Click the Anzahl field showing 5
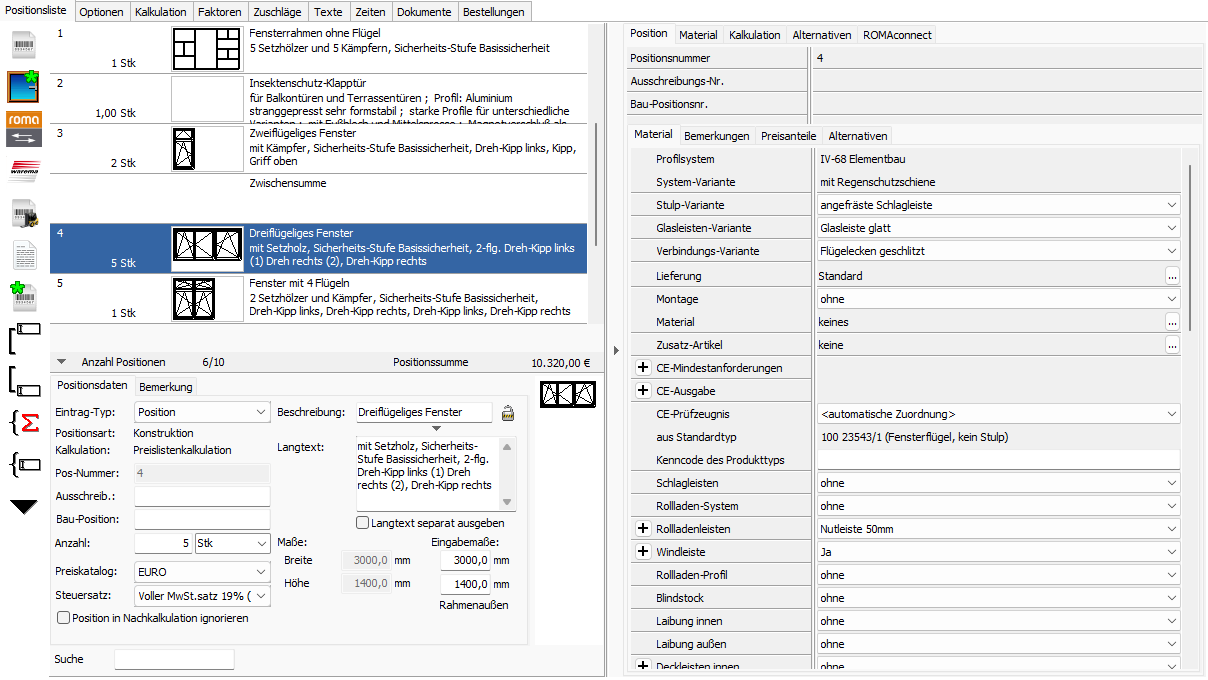The height and width of the screenshot is (680, 1208). [x=164, y=544]
